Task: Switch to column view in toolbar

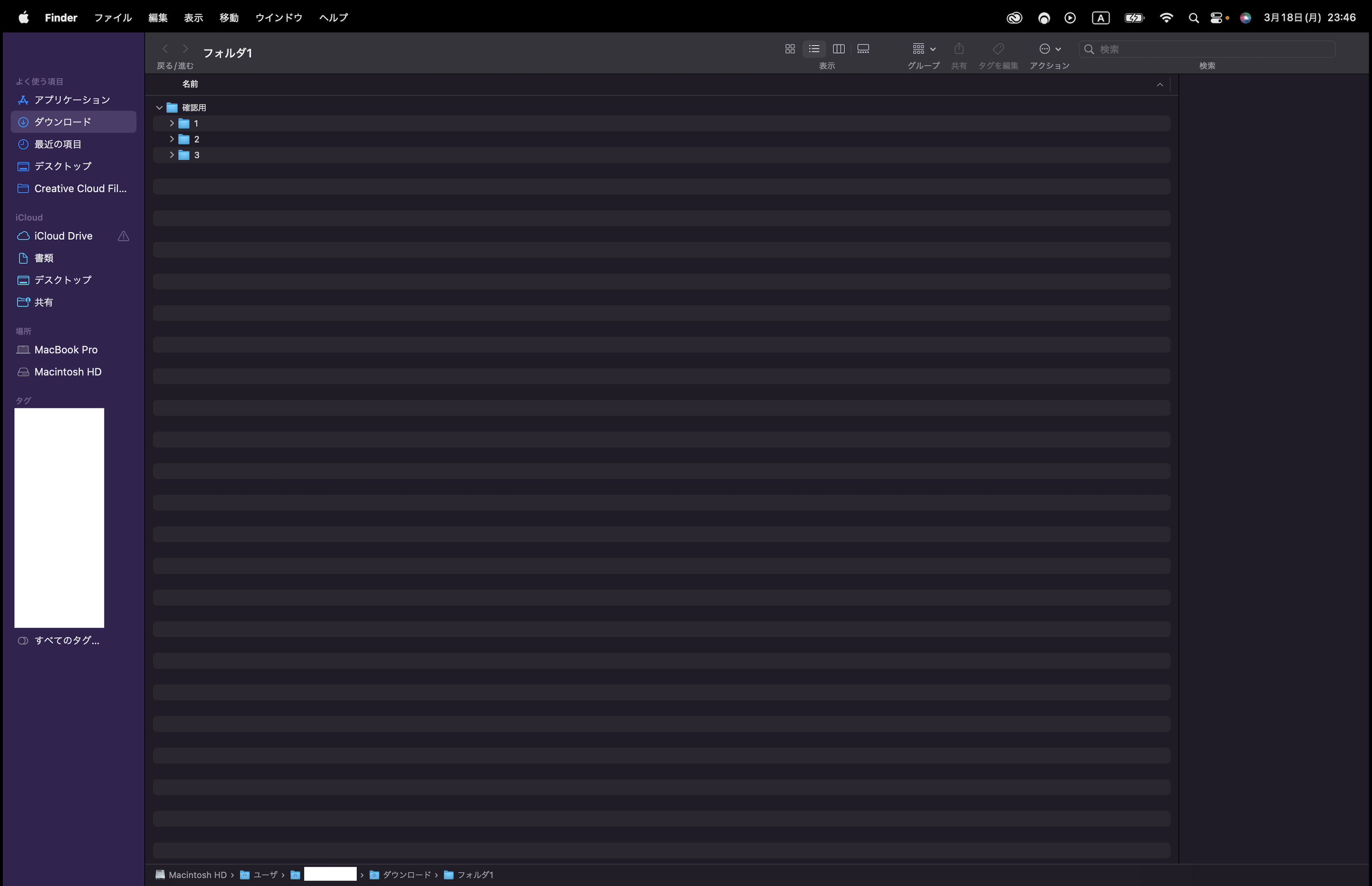Action: [838, 49]
